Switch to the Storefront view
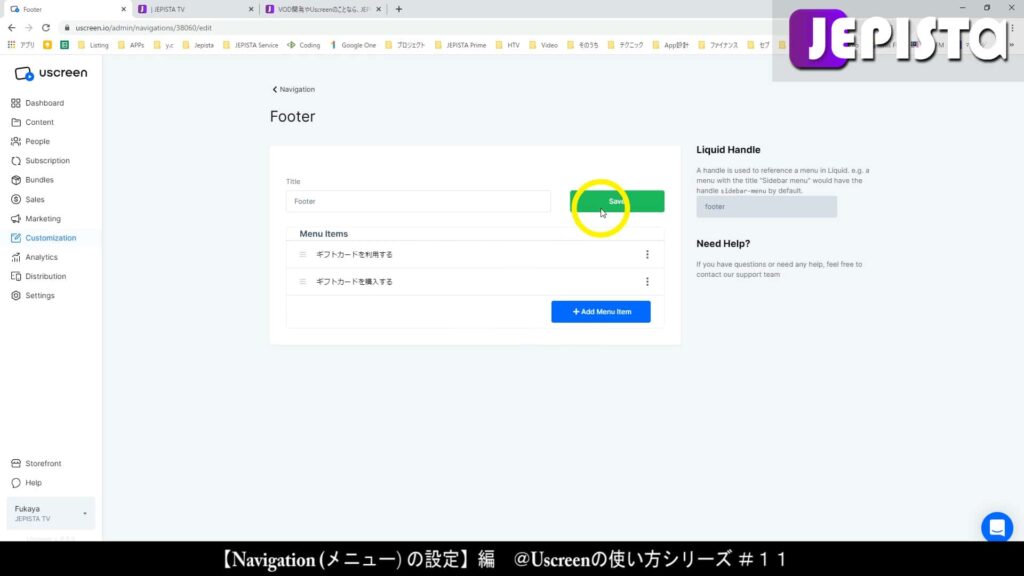Viewport: 1024px width, 576px height. pos(43,463)
